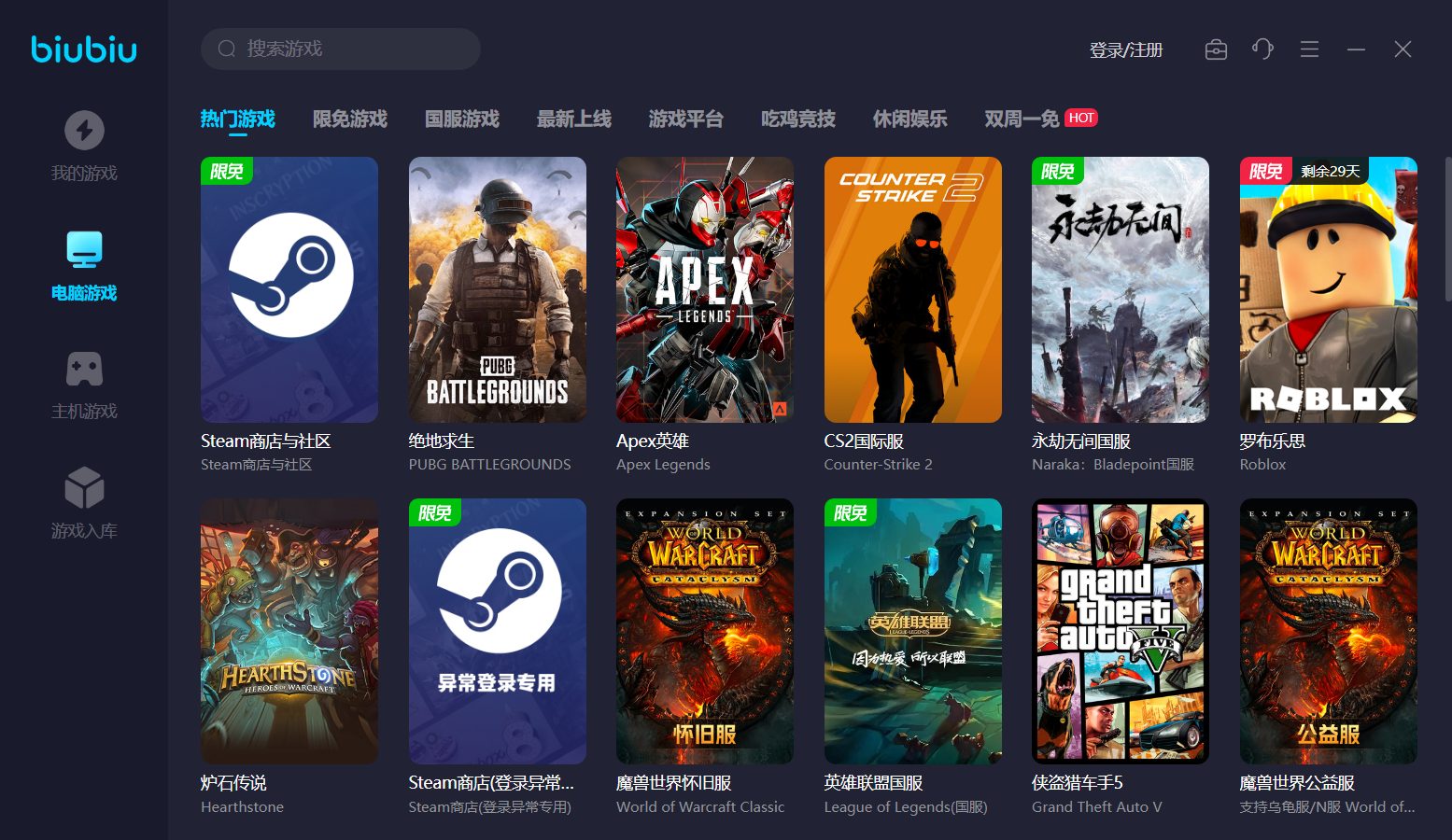Screen dimensions: 1452x840
Task: Click the 我的游戏 sidebar label
Action: pos(84,173)
